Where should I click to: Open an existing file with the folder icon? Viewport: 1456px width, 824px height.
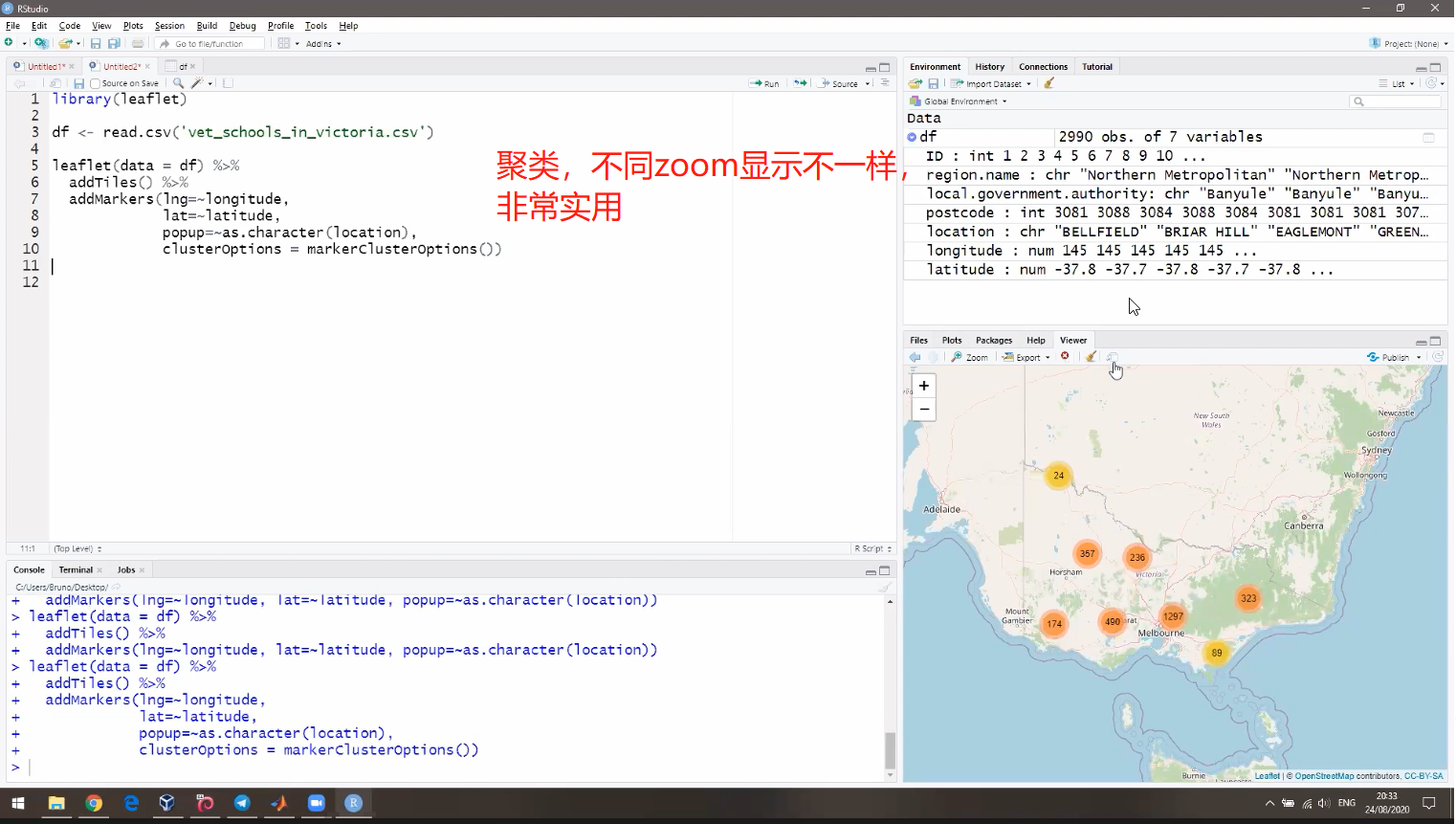(x=64, y=43)
